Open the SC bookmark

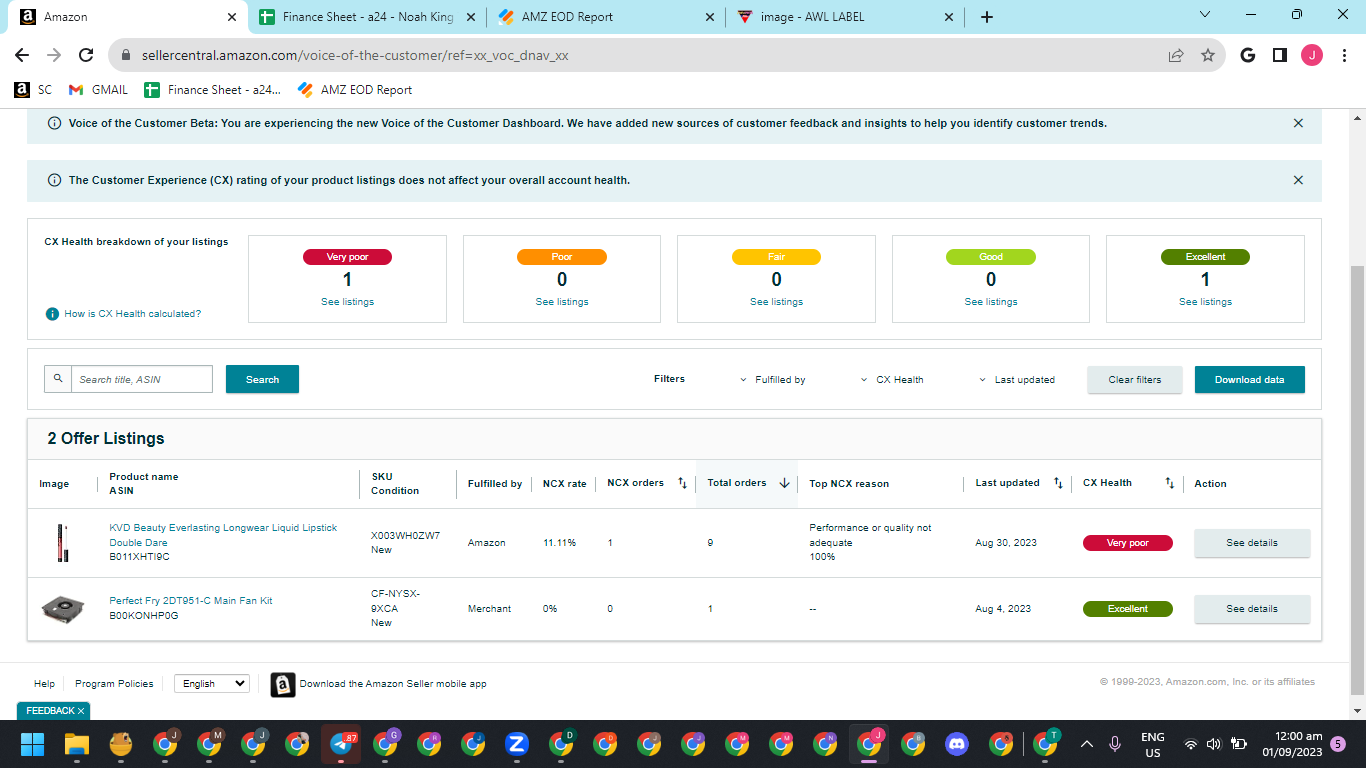pos(33,90)
